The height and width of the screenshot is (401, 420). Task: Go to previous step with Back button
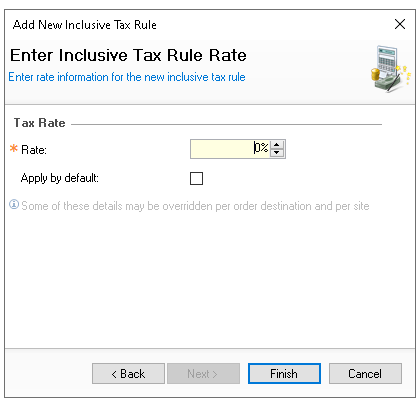pos(128,374)
